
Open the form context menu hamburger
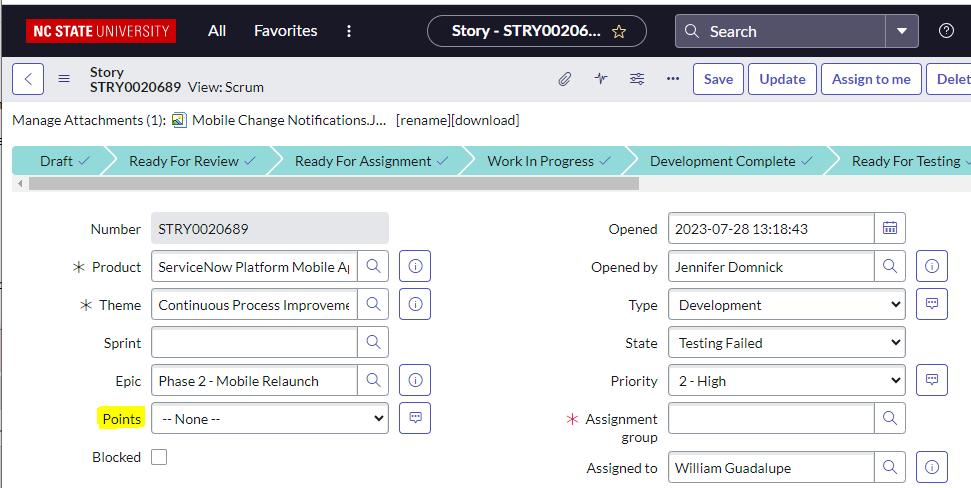click(x=64, y=79)
